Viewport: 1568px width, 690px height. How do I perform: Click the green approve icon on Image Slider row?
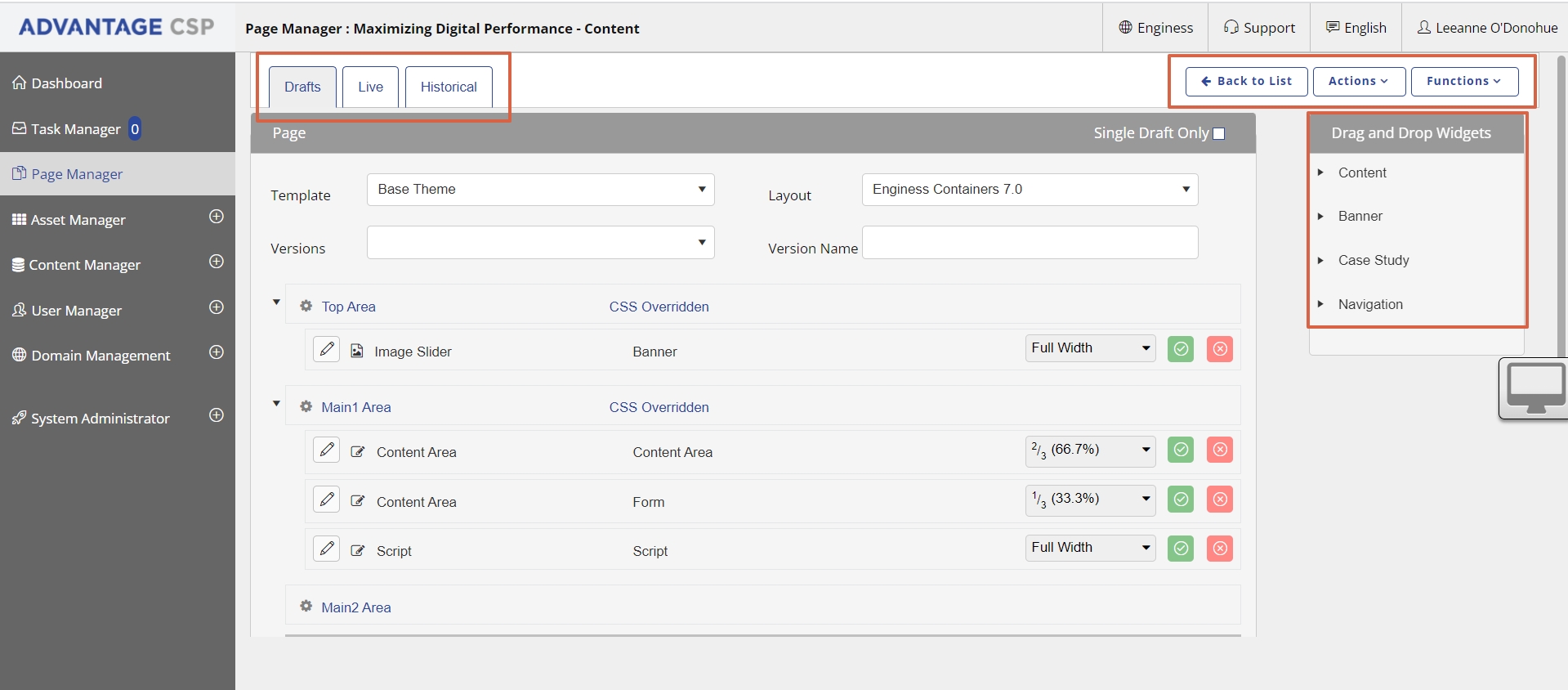(1181, 349)
